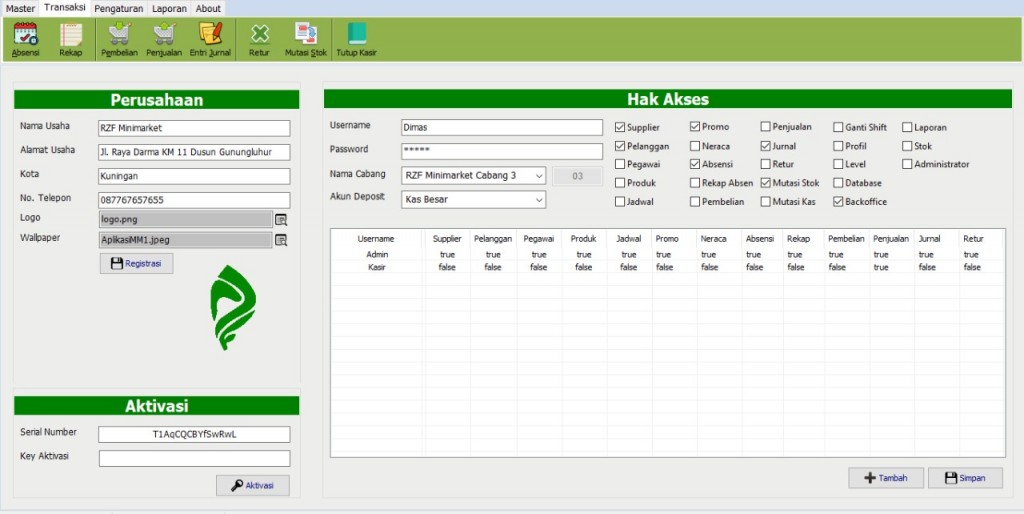Open the Absensi toolbar icon
This screenshot has width=1024, height=514.
[x=25, y=39]
